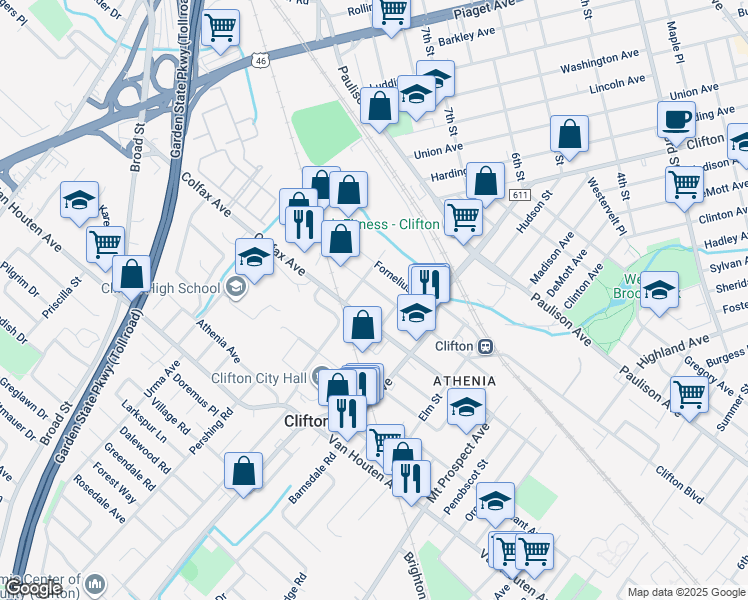Open the shopping bag marker near Hudson St
748x600 pixels.
tap(569, 134)
